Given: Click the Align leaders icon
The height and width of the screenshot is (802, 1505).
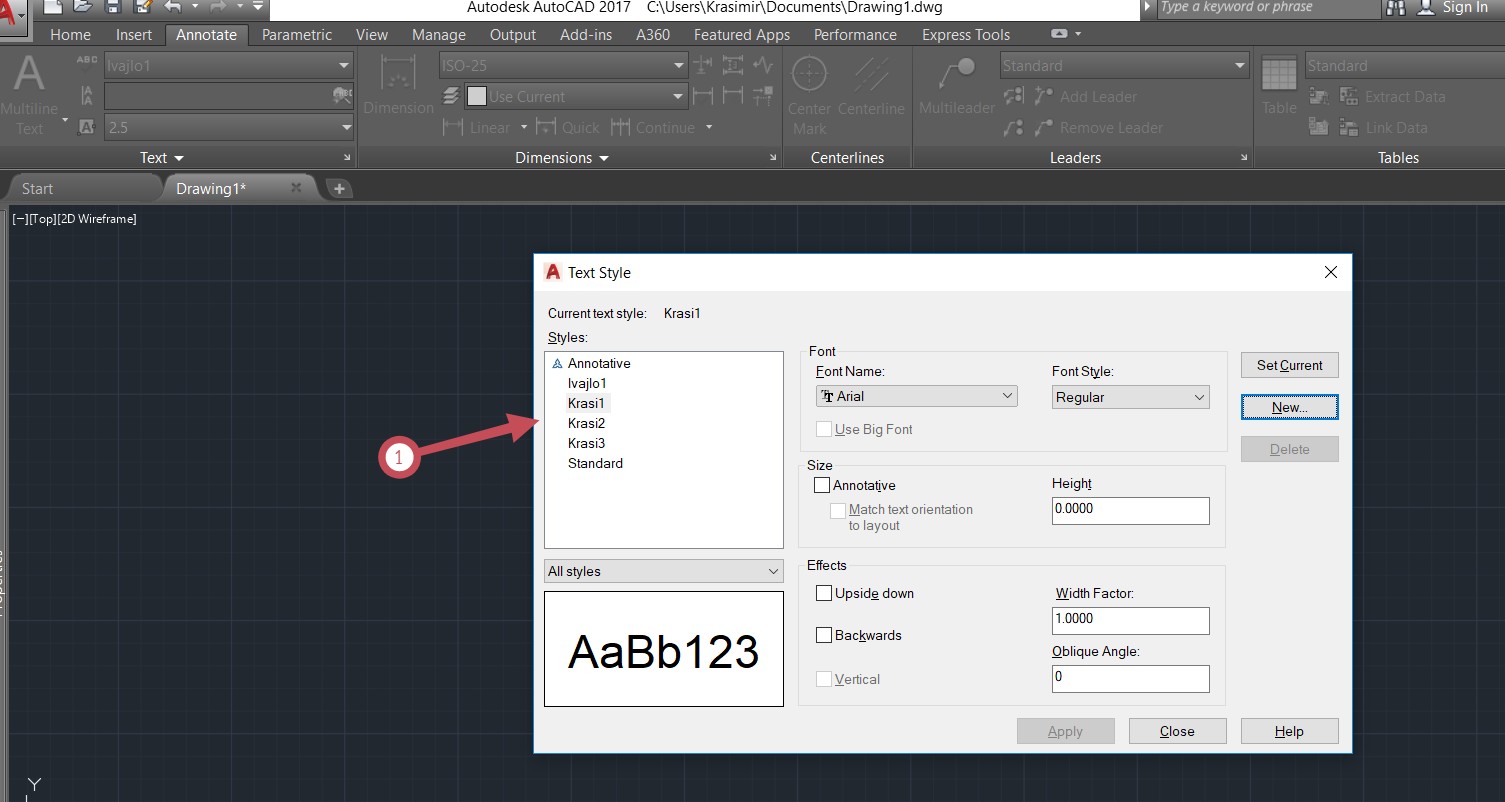Looking at the screenshot, I should pos(1014,96).
